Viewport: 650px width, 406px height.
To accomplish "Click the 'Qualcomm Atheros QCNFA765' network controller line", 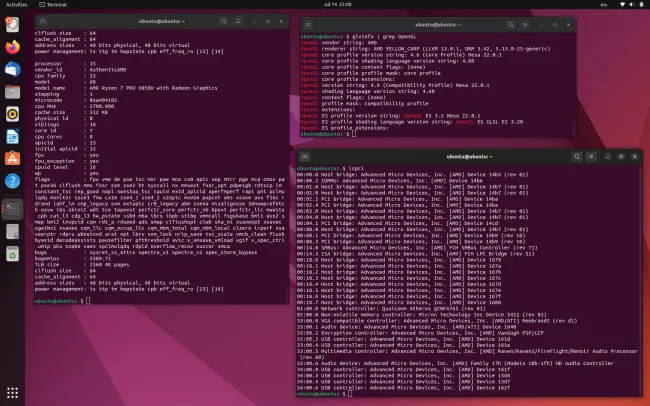I will tap(391, 309).
